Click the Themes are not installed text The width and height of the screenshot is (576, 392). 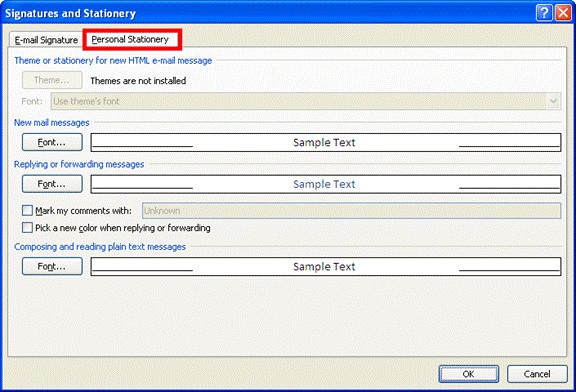pyautogui.click(x=138, y=81)
